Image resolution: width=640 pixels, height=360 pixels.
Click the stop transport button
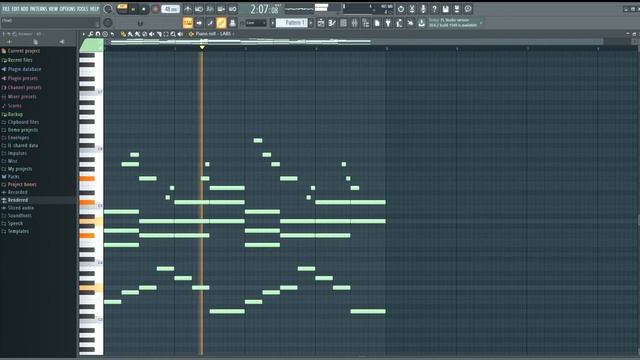pos(144,9)
